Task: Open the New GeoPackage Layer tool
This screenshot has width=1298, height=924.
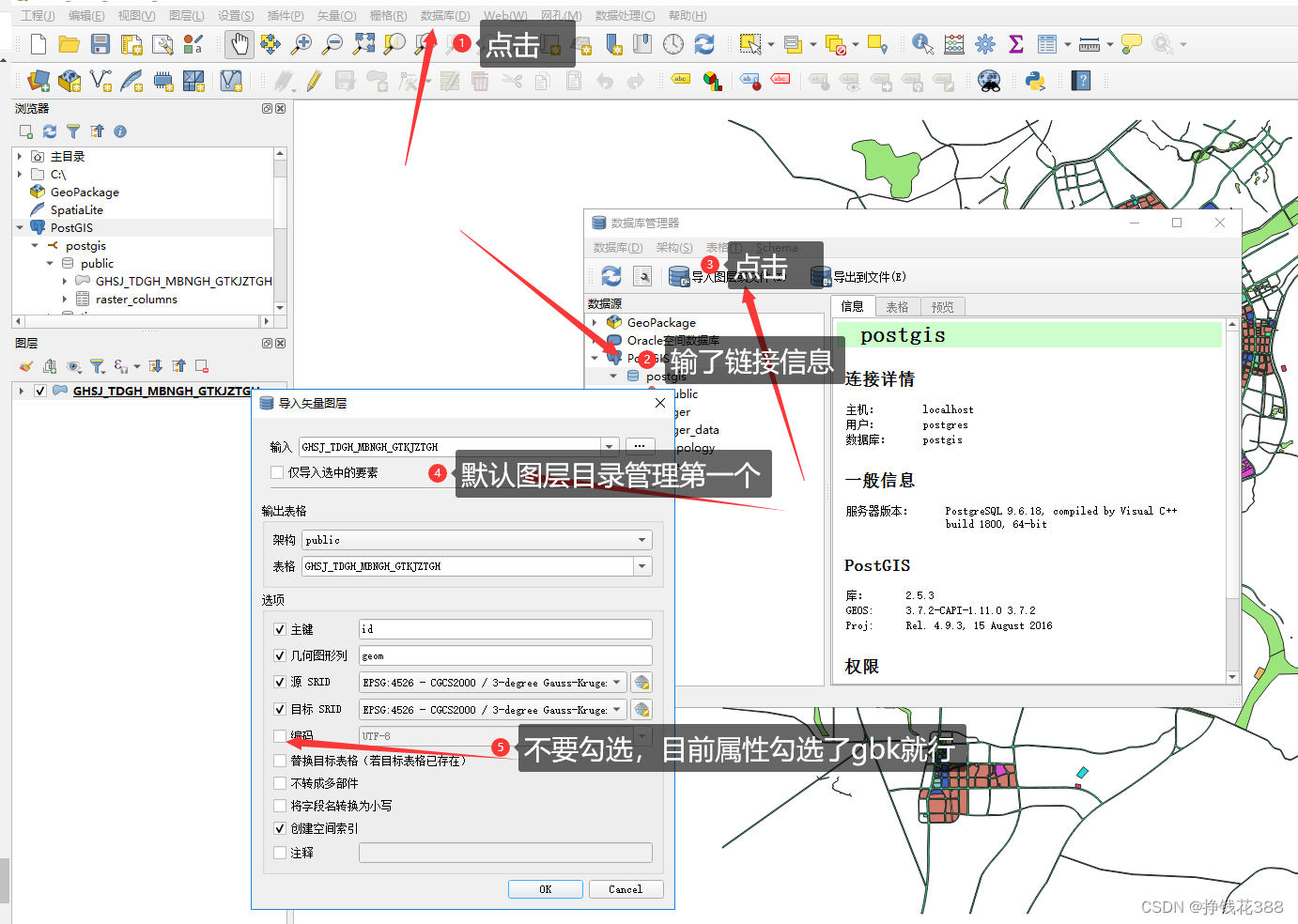Action: (69, 81)
